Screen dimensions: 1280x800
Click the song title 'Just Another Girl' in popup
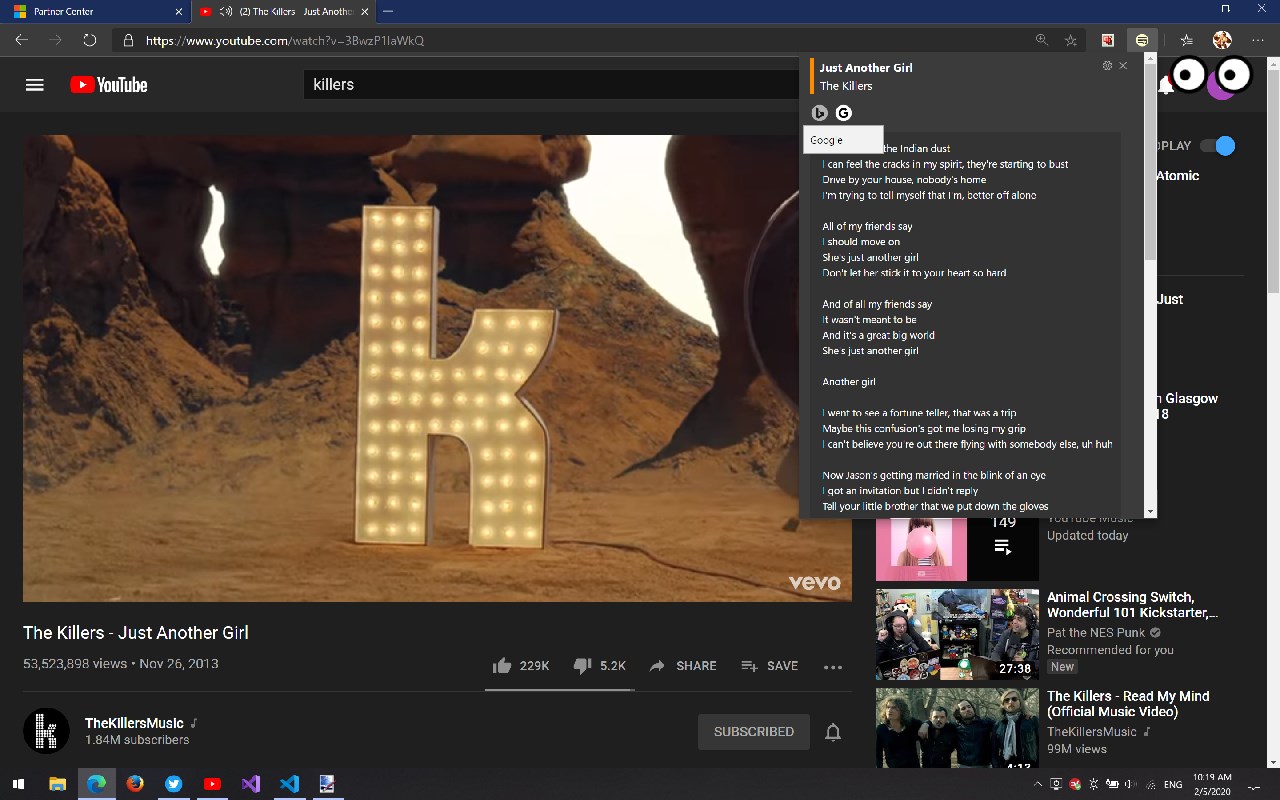(866, 68)
